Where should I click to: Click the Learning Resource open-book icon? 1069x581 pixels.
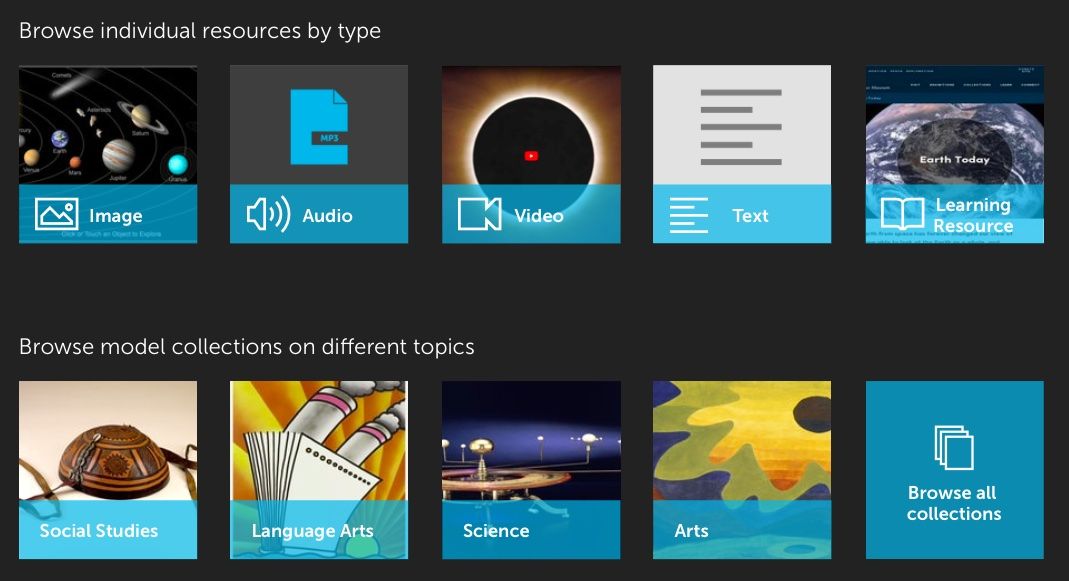902,213
